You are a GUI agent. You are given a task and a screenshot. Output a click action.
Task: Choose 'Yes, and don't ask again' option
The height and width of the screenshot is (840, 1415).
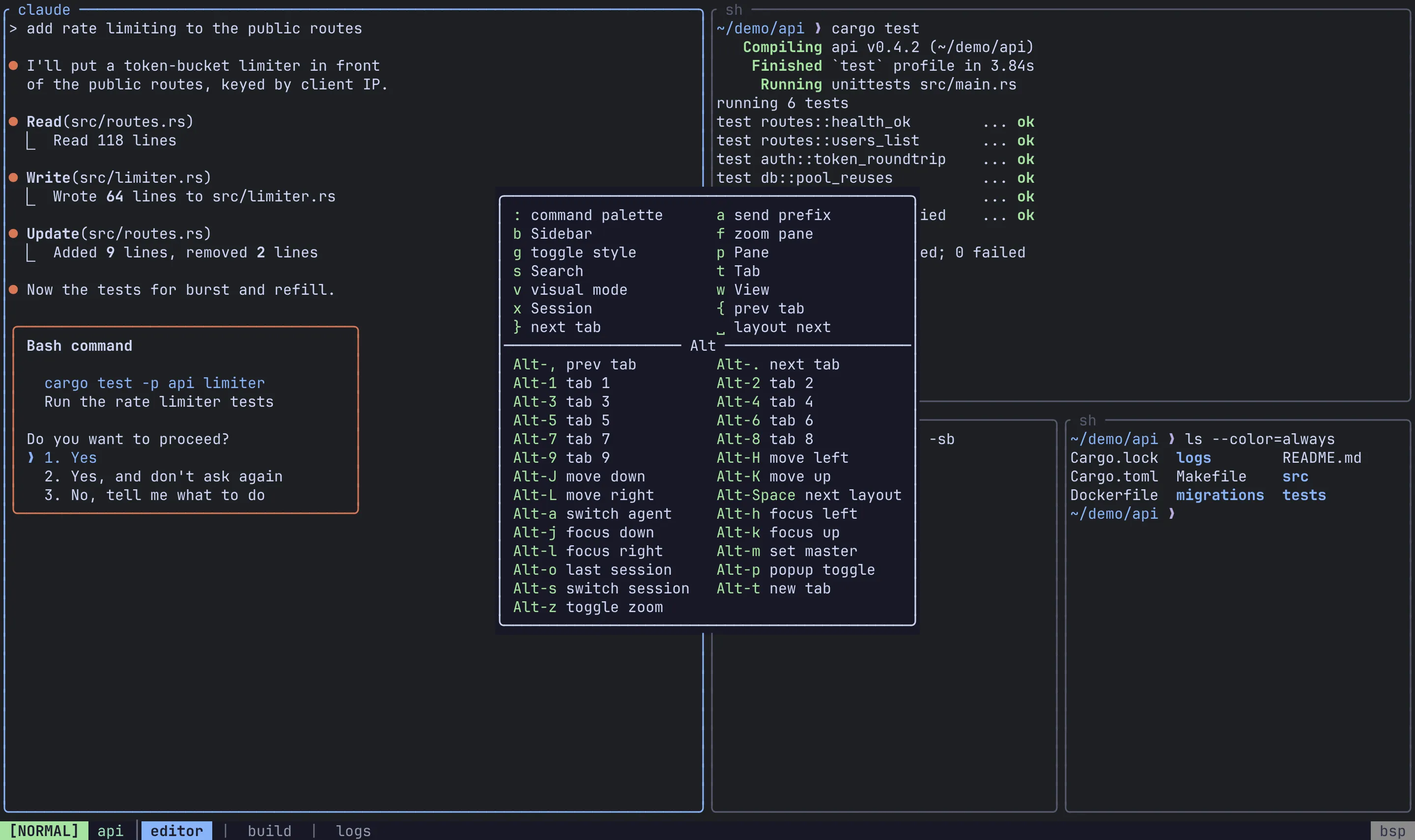point(164,476)
